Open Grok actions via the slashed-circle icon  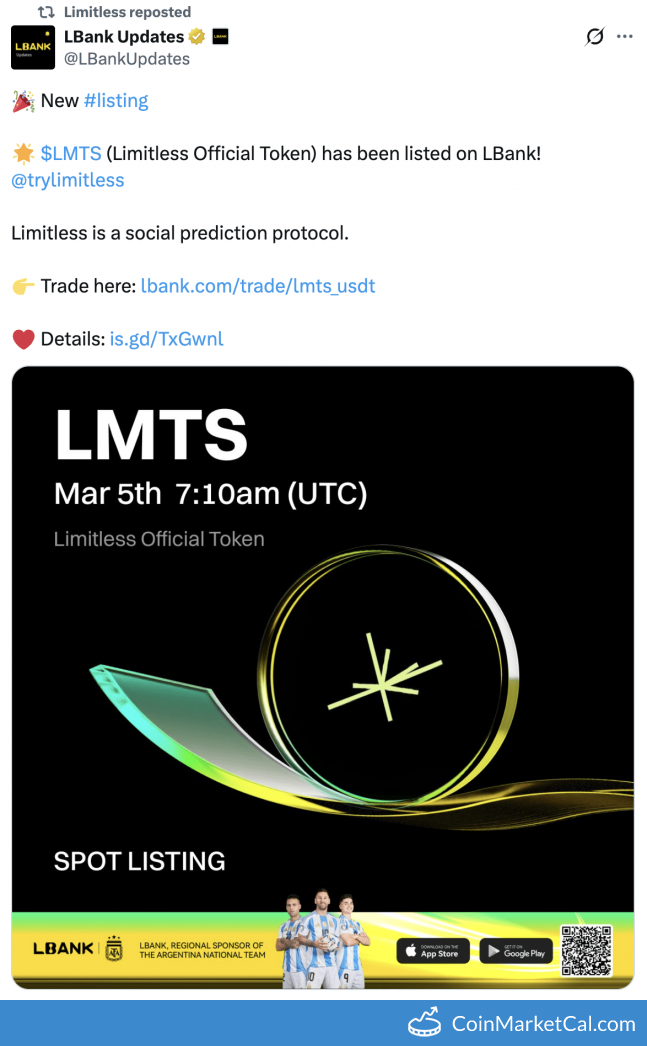[594, 36]
